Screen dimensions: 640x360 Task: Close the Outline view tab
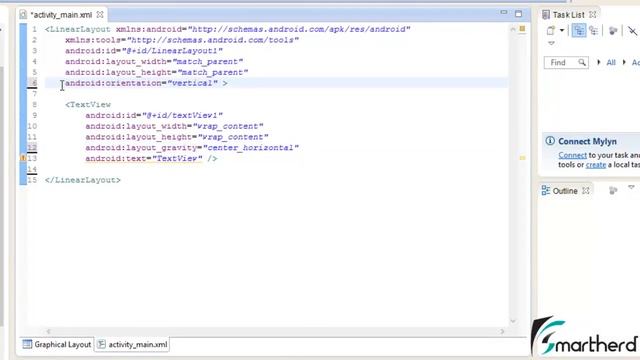[x=586, y=191]
